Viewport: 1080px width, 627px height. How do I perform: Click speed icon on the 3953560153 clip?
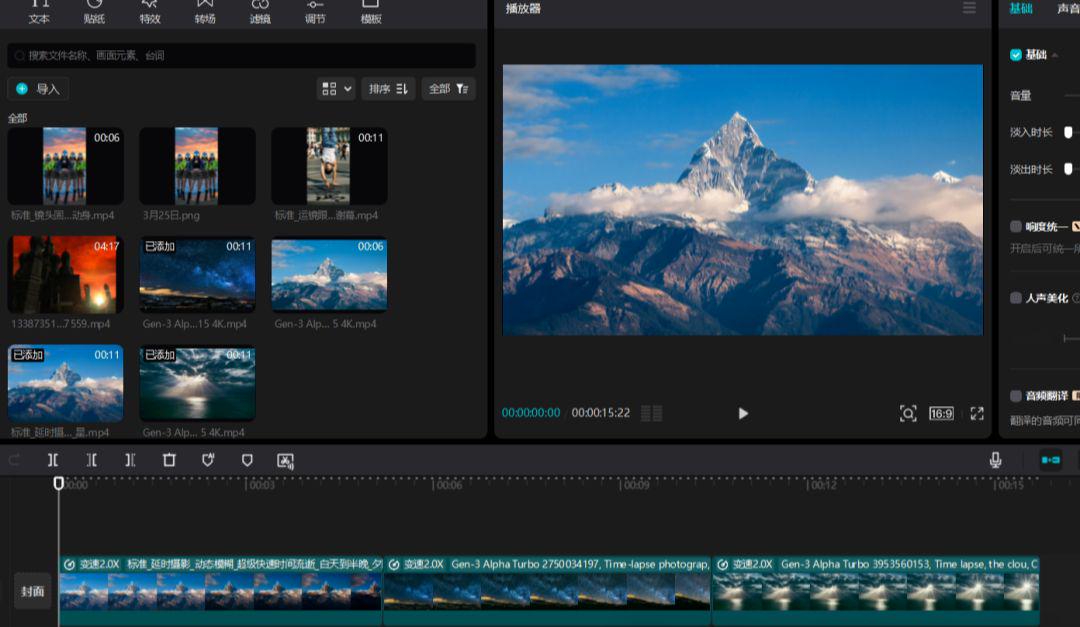[723, 565]
